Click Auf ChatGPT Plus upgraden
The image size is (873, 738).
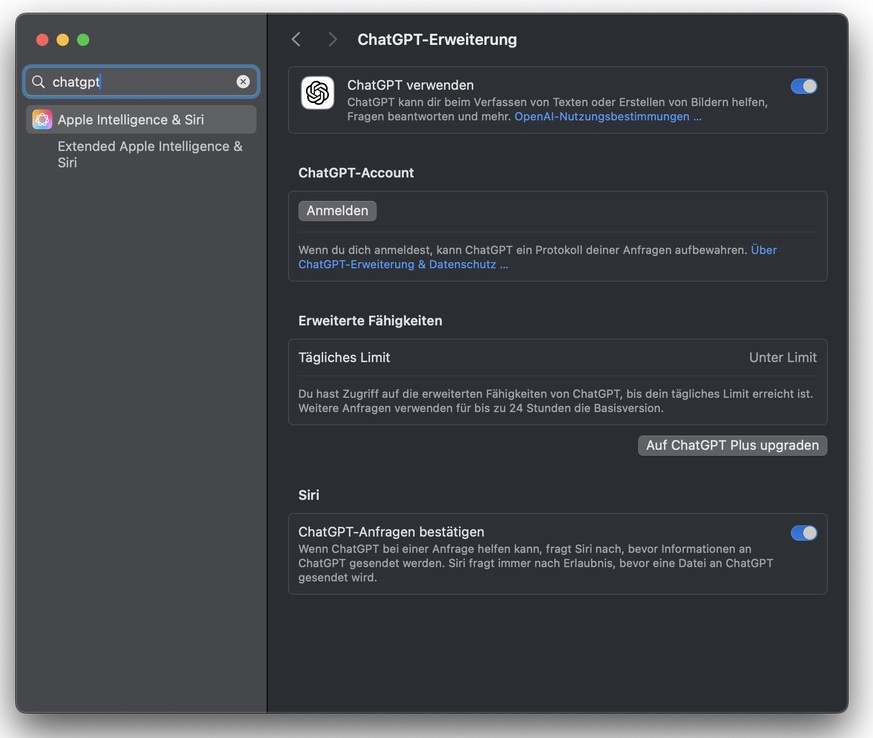coord(732,446)
